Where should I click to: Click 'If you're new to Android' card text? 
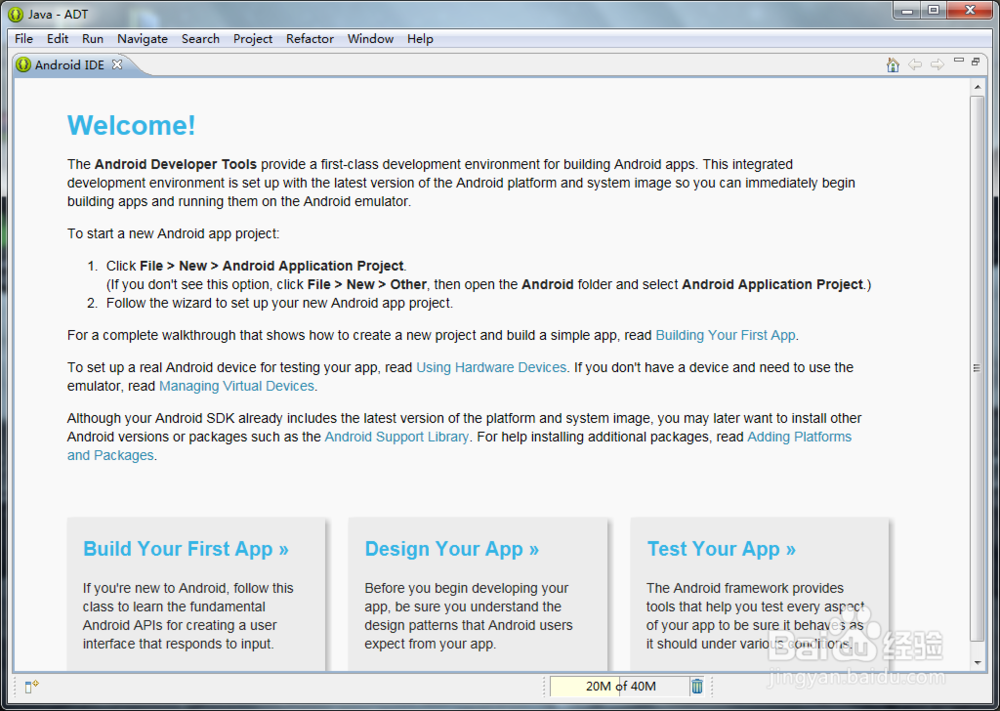pyautogui.click(x=188, y=616)
